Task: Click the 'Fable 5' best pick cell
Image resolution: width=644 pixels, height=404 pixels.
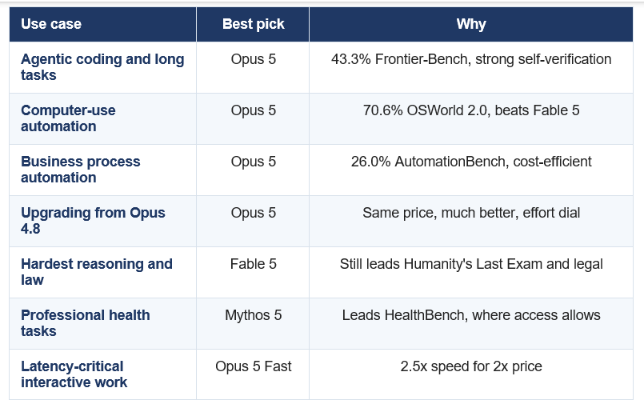Action: point(253,272)
